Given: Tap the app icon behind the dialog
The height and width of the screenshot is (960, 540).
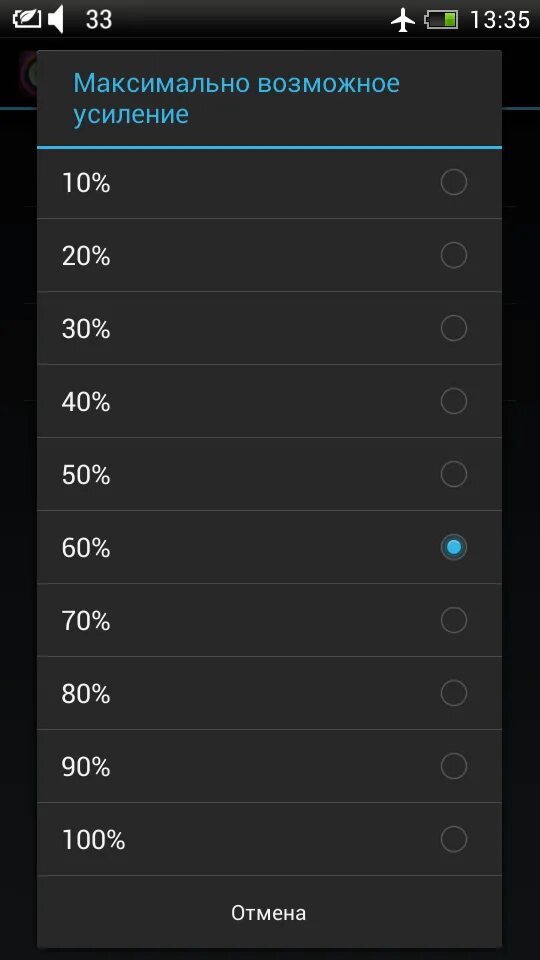Looking at the screenshot, I should point(28,72).
